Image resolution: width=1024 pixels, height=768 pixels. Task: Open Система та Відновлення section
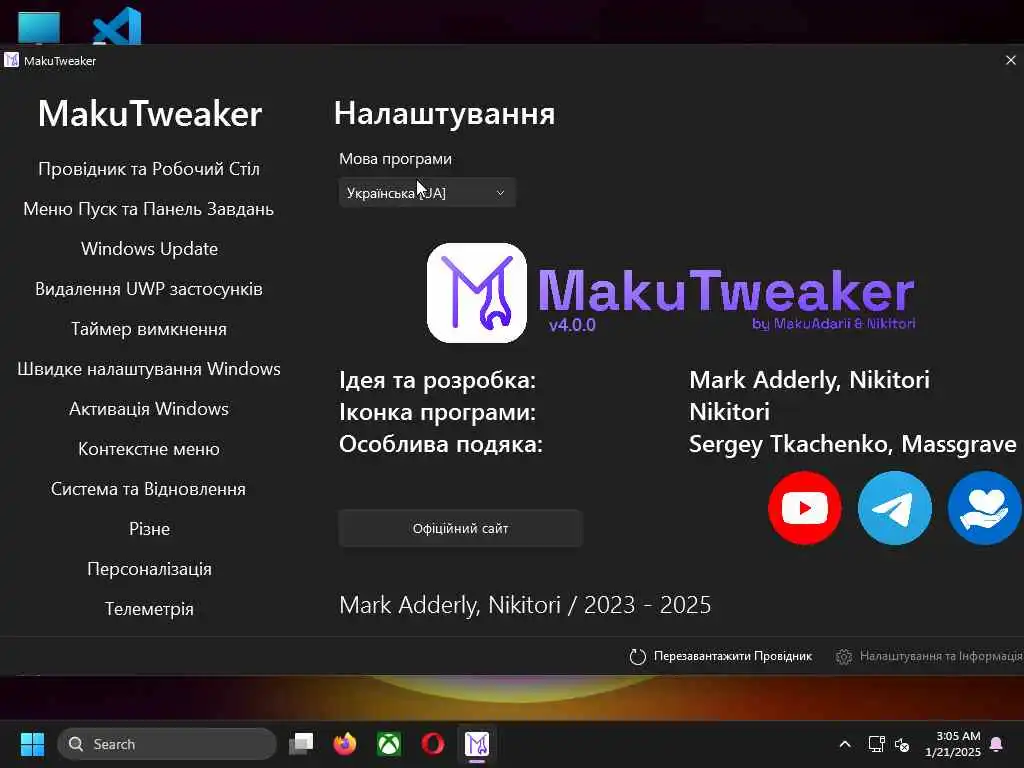149,488
